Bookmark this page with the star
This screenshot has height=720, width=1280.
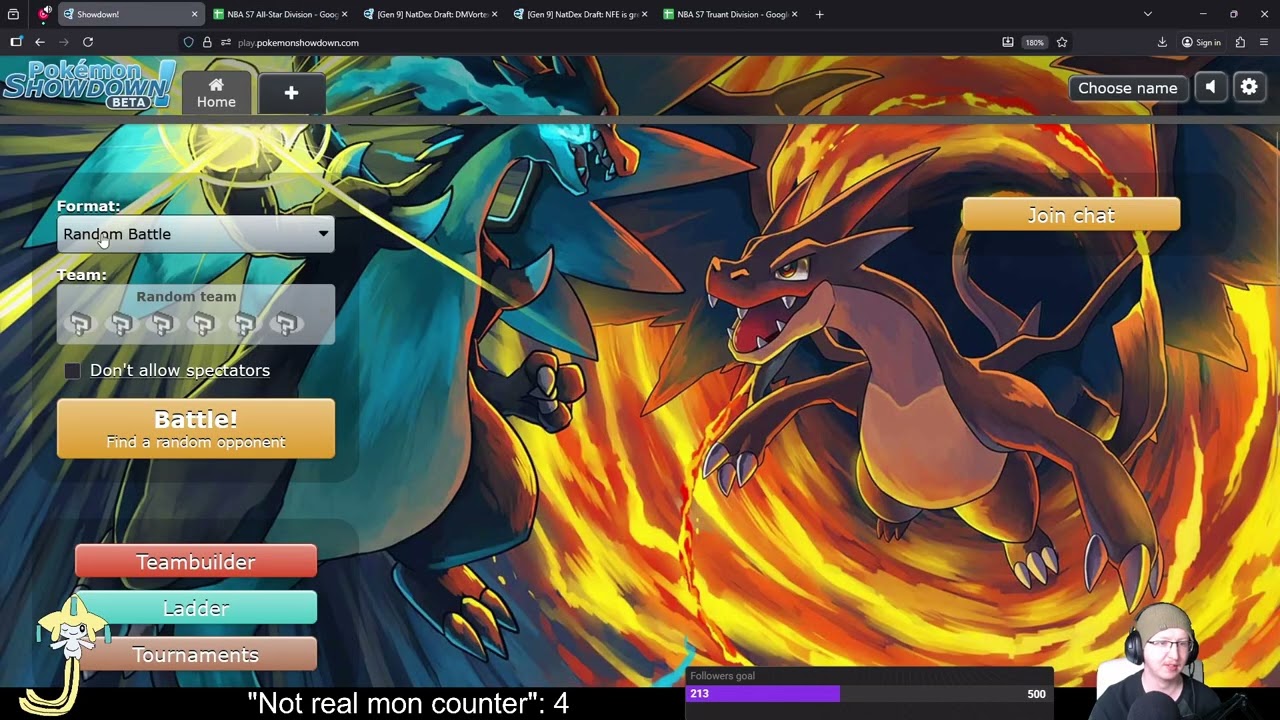[x=1062, y=42]
